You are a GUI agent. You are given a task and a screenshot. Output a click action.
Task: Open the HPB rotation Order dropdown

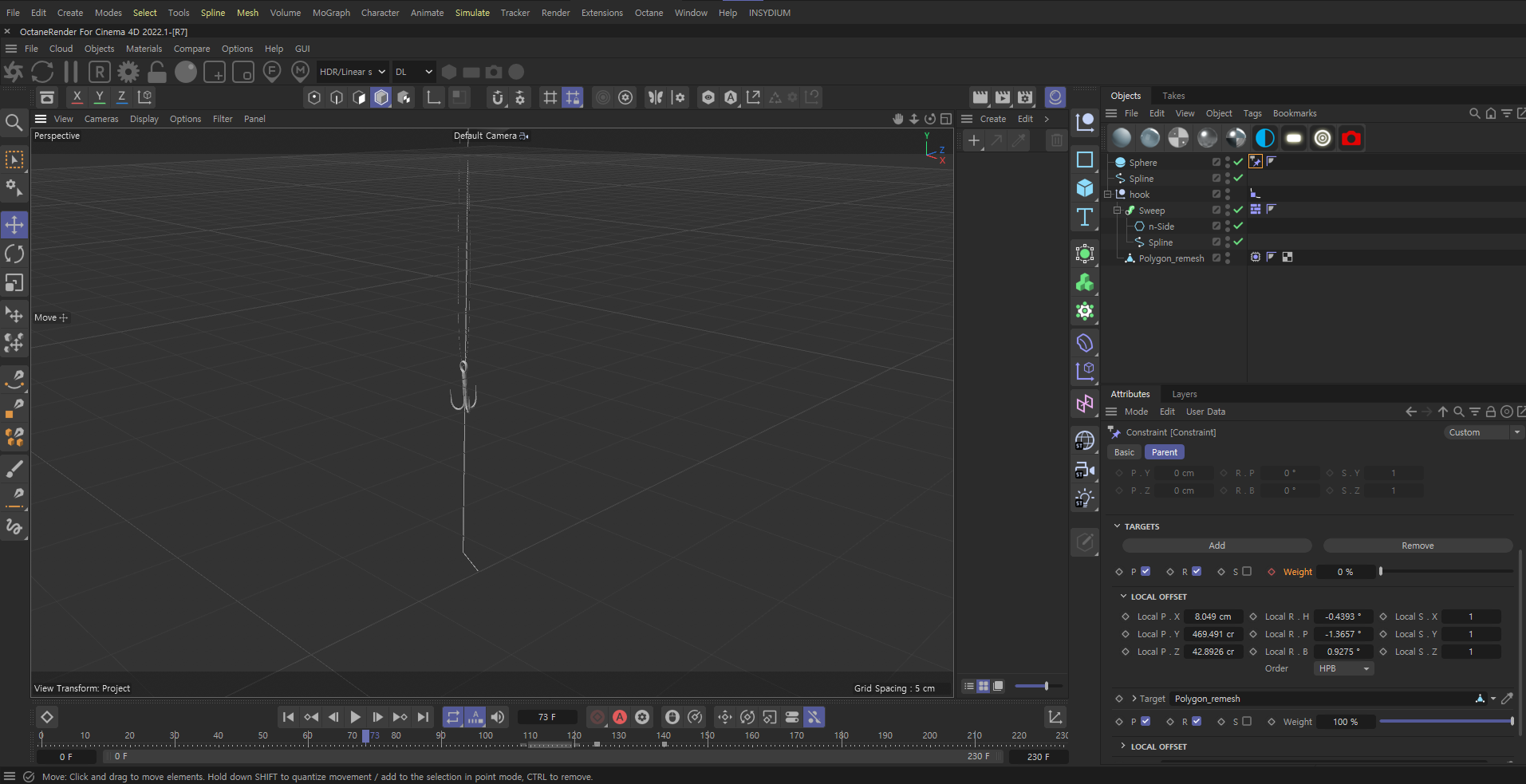1343,668
